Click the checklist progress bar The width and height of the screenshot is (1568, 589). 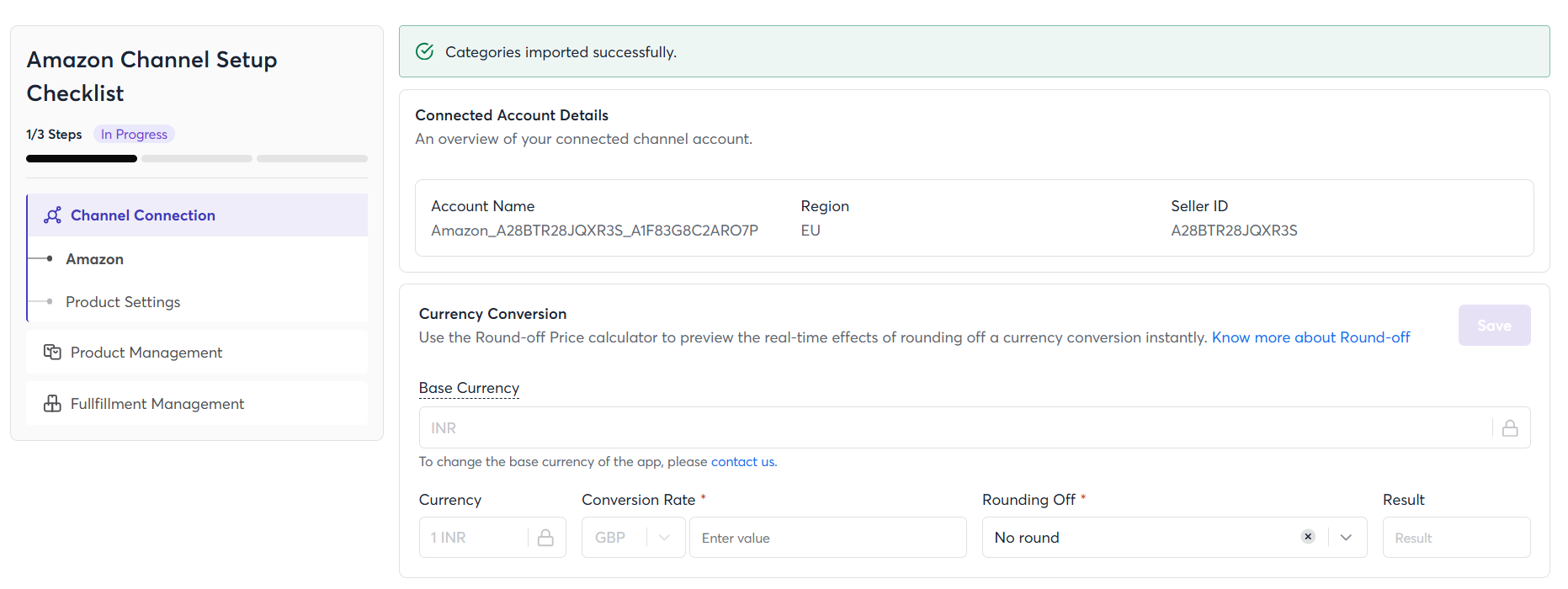tap(197, 158)
